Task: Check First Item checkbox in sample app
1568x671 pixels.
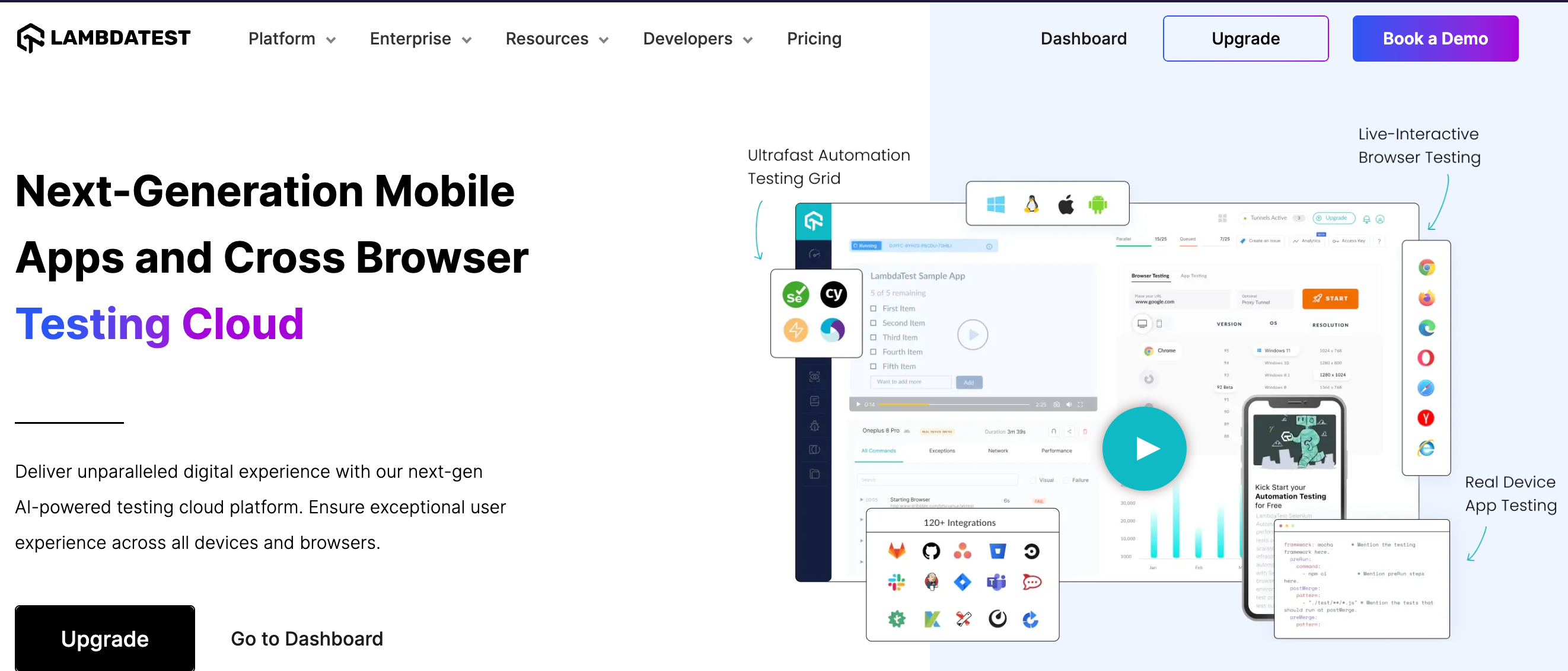Action: click(x=874, y=309)
